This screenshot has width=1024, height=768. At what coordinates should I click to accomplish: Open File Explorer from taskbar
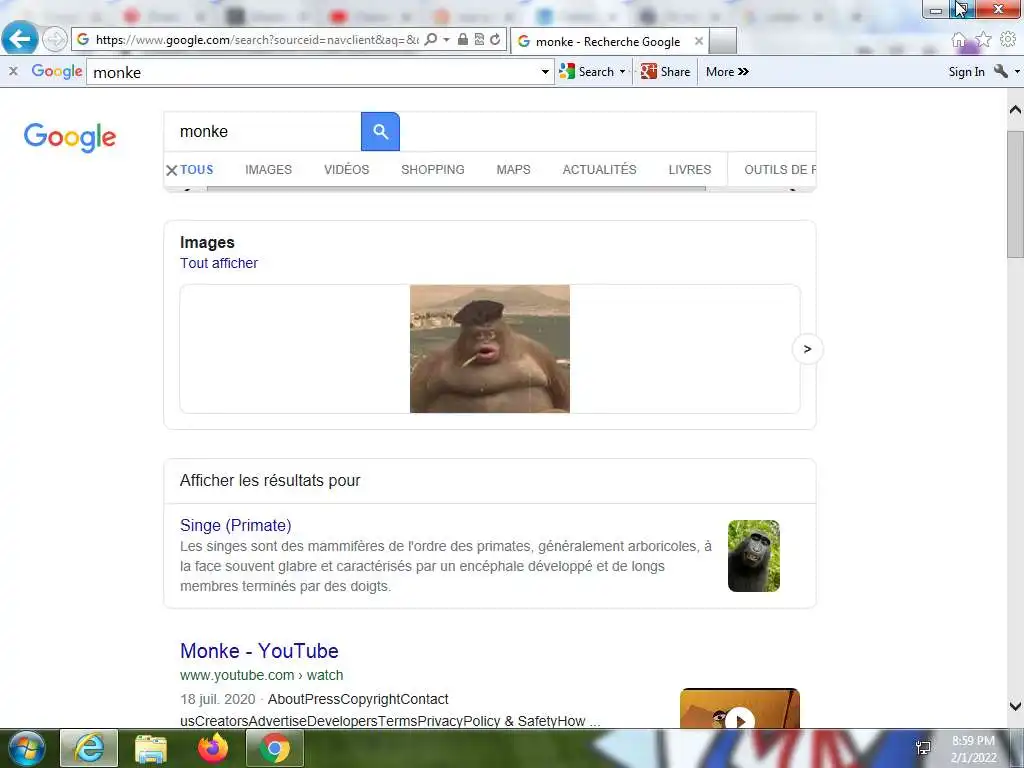click(x=151, y=748)
